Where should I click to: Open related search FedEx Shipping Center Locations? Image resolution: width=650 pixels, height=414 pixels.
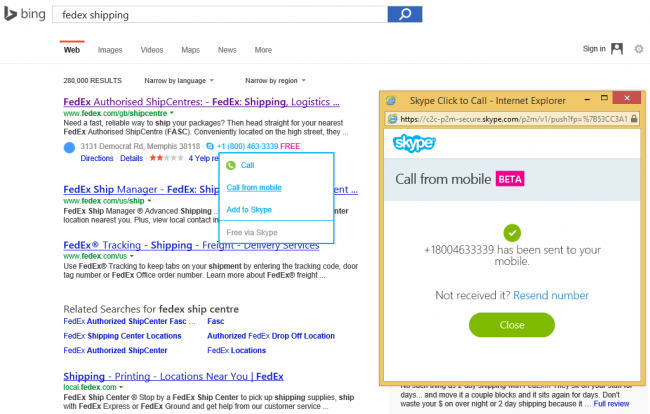pyautogui.click(x=122, y=336)
